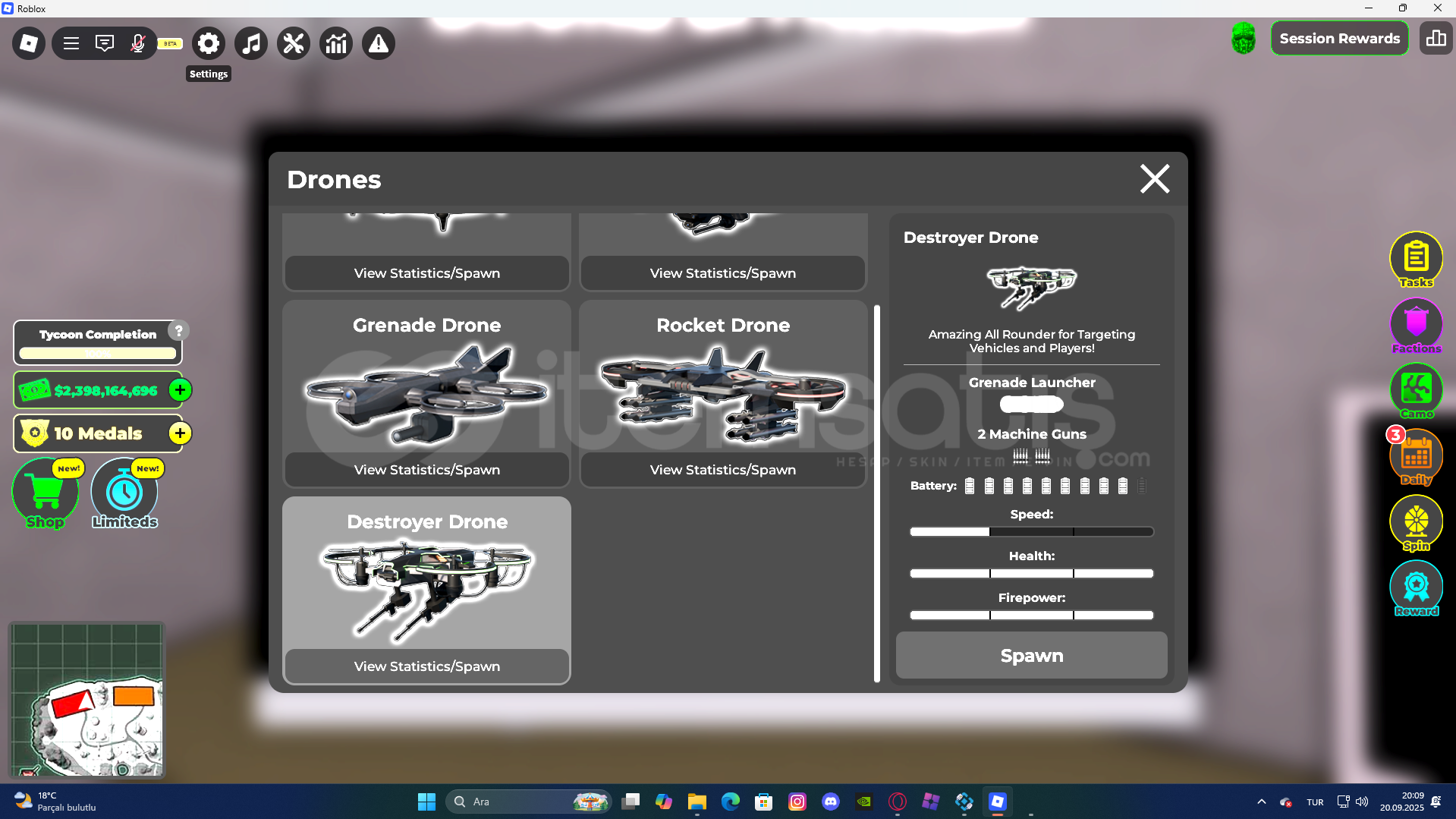The width and height of the screenshot is (1456, 819).
Task: Open the Limiteds clock icon
Action: click(124, 493)
